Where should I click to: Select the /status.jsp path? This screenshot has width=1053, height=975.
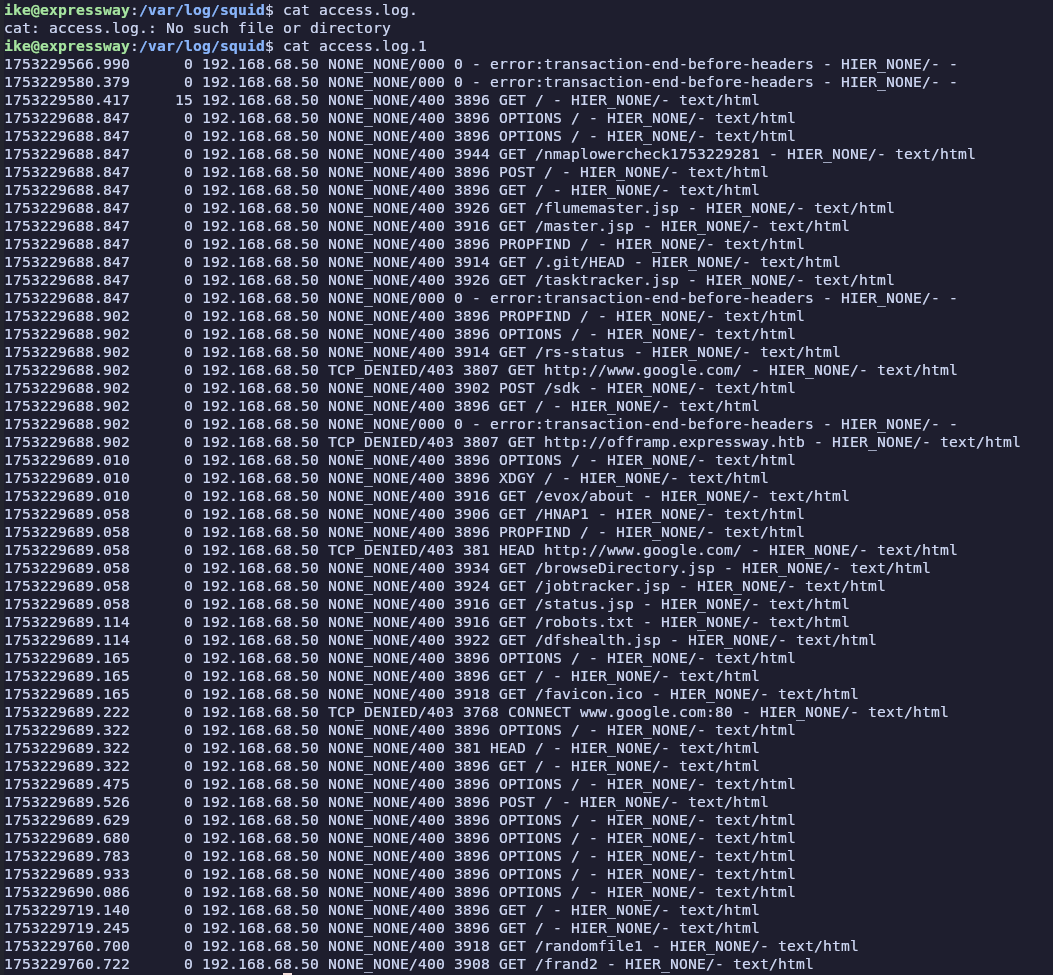pyautogui.click(x=584, y=604)
